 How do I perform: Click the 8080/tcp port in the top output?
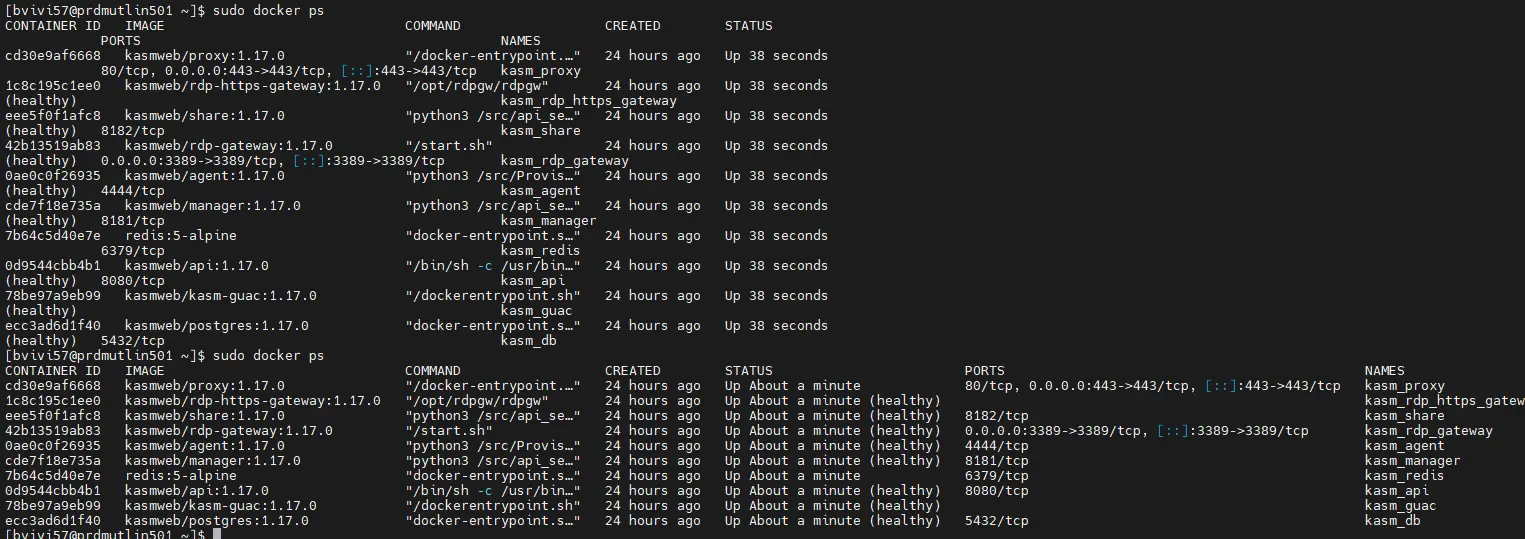(x=132, y=280)
